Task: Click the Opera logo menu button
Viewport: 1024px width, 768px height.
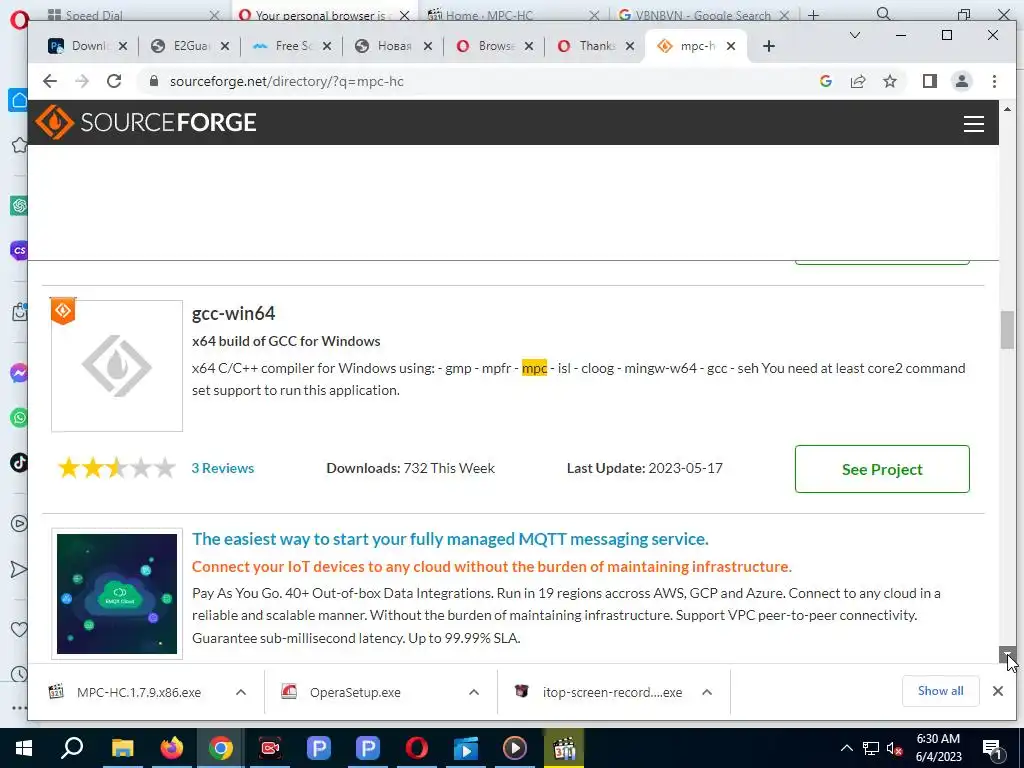Action: pyautogui.click(x=19, y=20)
